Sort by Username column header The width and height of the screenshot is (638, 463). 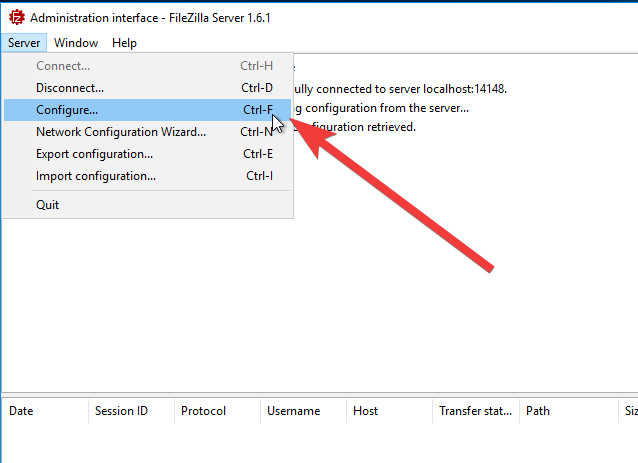click(294, 411)
